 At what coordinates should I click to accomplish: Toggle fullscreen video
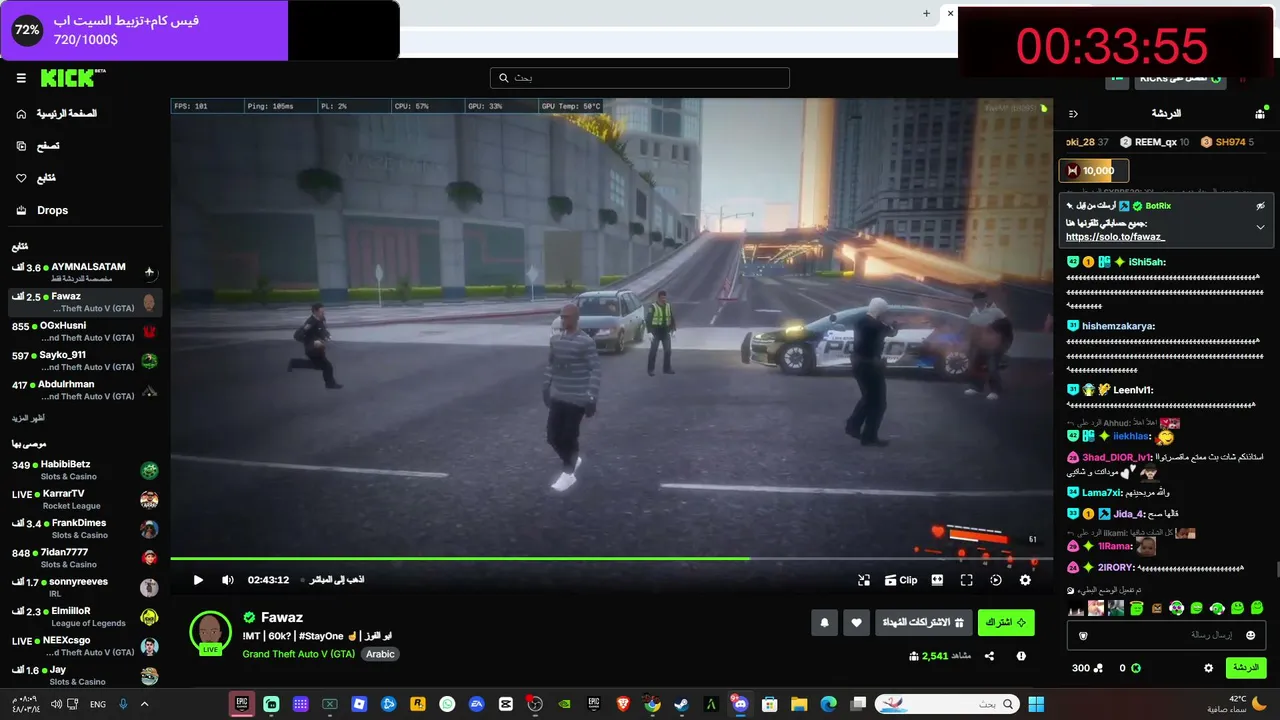tap(966, 580)
